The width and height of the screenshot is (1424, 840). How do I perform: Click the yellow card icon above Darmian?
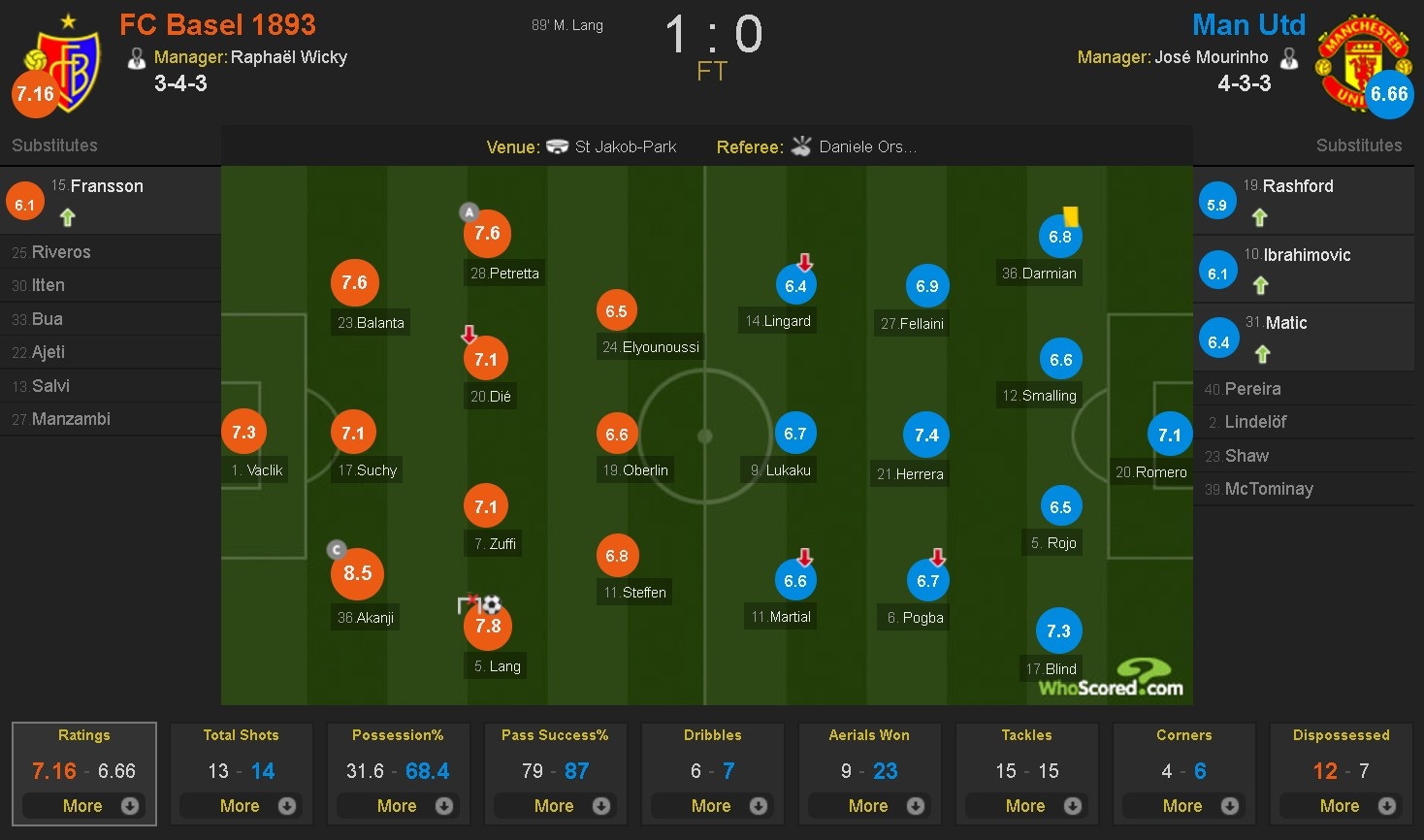1071,215
